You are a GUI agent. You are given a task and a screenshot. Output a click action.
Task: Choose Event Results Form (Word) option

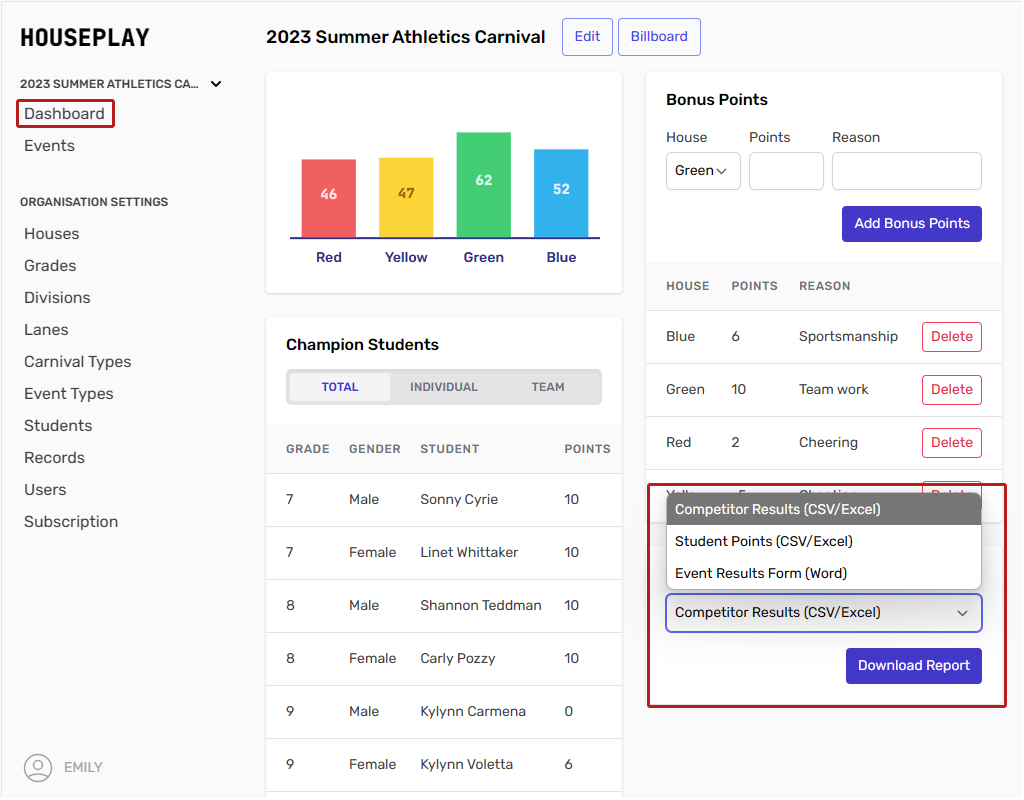click(760, 573)
